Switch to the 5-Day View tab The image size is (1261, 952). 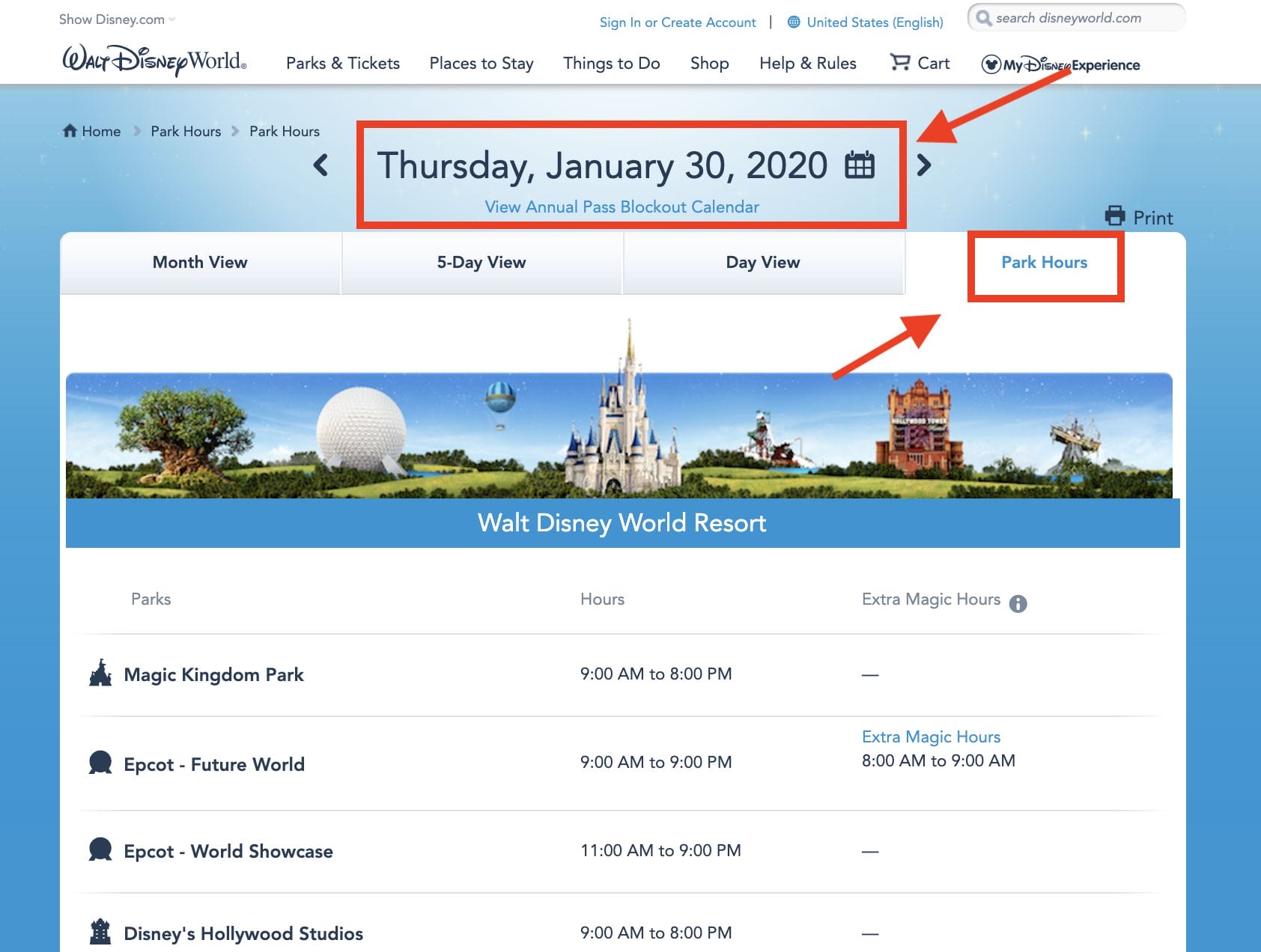[x=481, y=263]
